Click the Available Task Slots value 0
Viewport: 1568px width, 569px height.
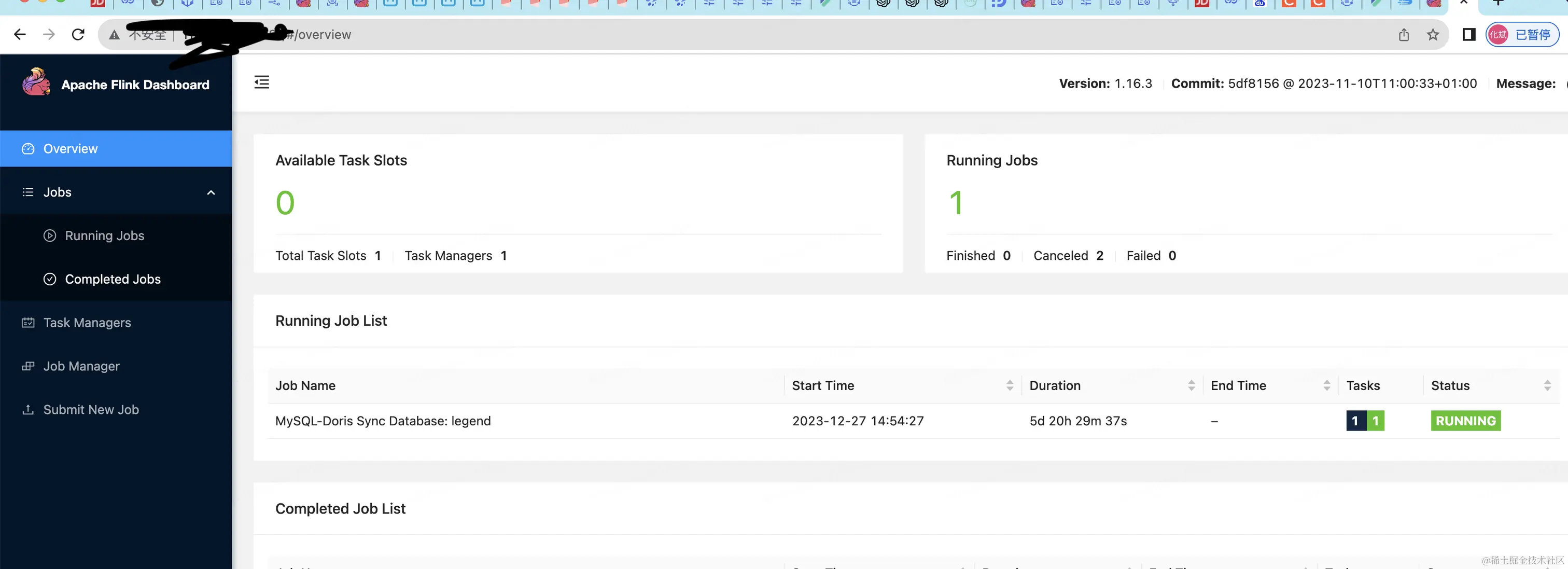(285, 203)
